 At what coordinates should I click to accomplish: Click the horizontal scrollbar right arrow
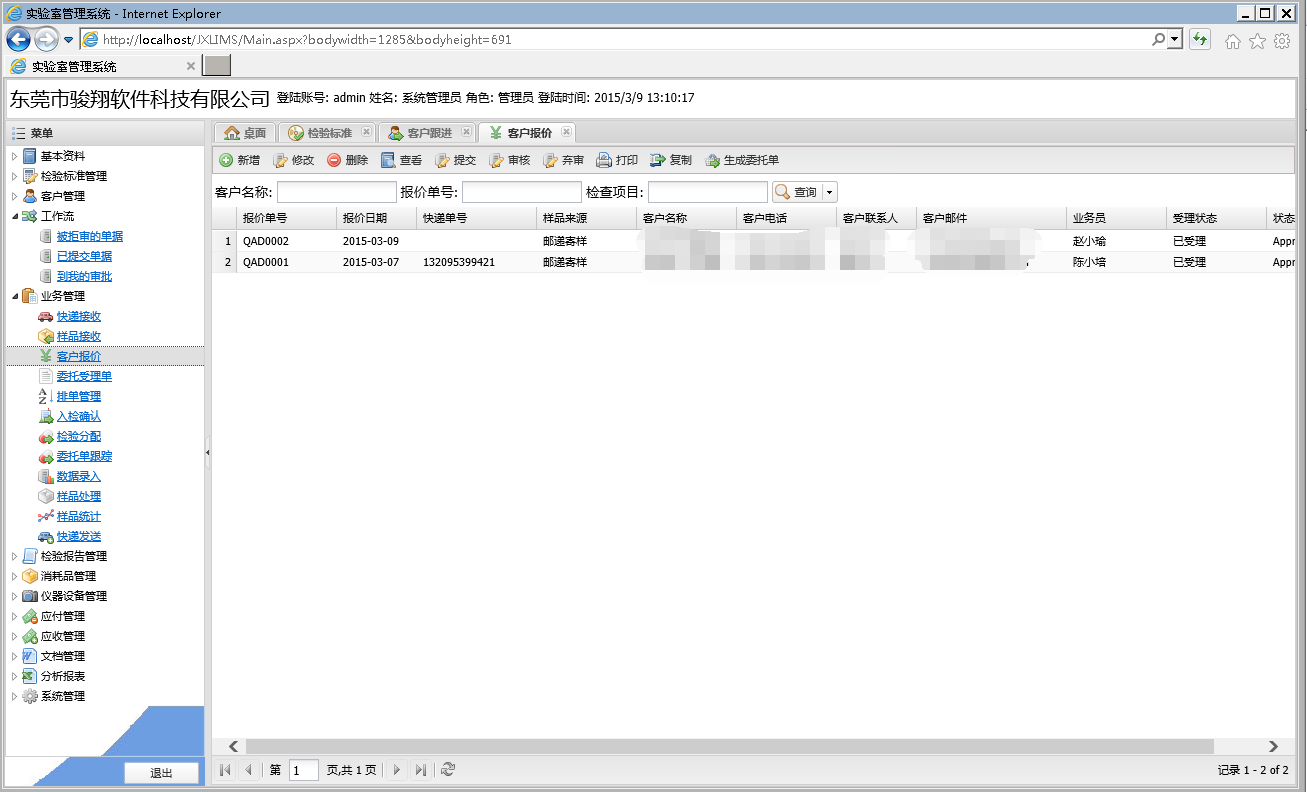(x=1273, y=746)
